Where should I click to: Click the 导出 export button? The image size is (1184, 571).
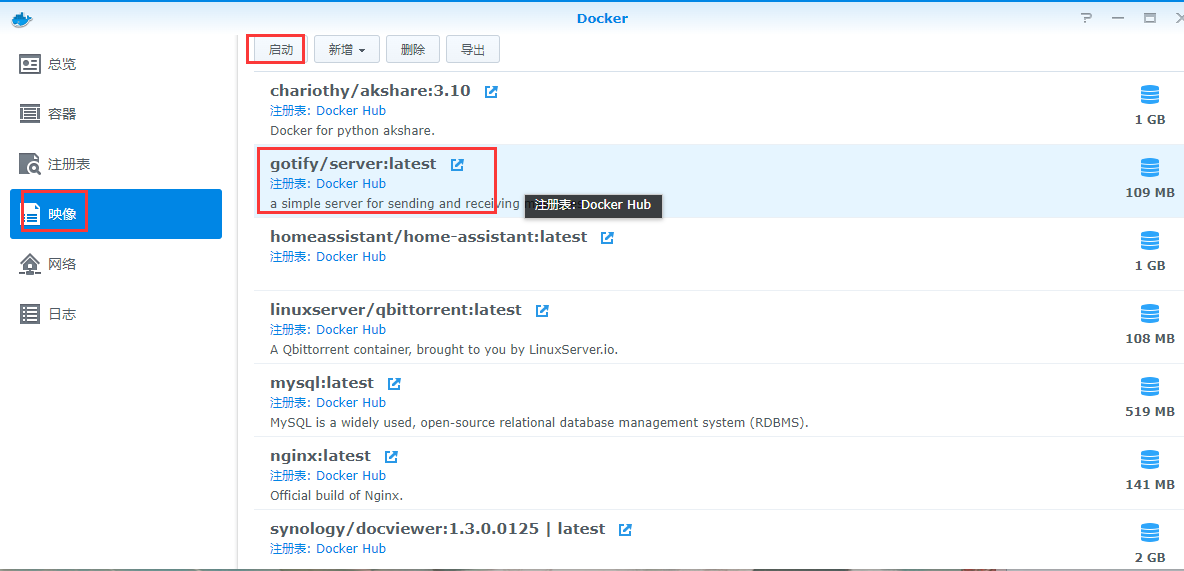point(473,50)
